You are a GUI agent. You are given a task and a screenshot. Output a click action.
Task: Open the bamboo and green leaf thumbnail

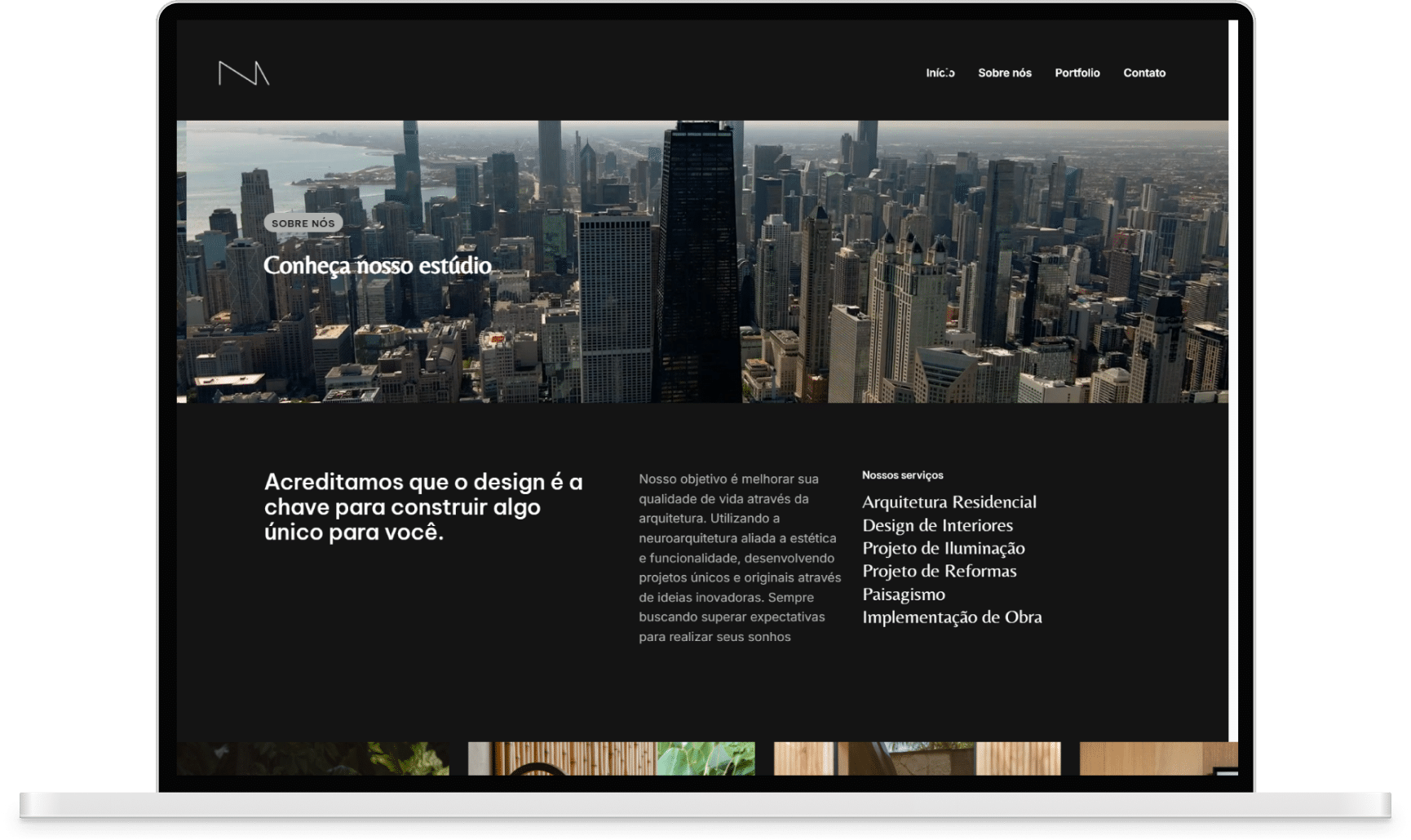[x=611, y=758]
